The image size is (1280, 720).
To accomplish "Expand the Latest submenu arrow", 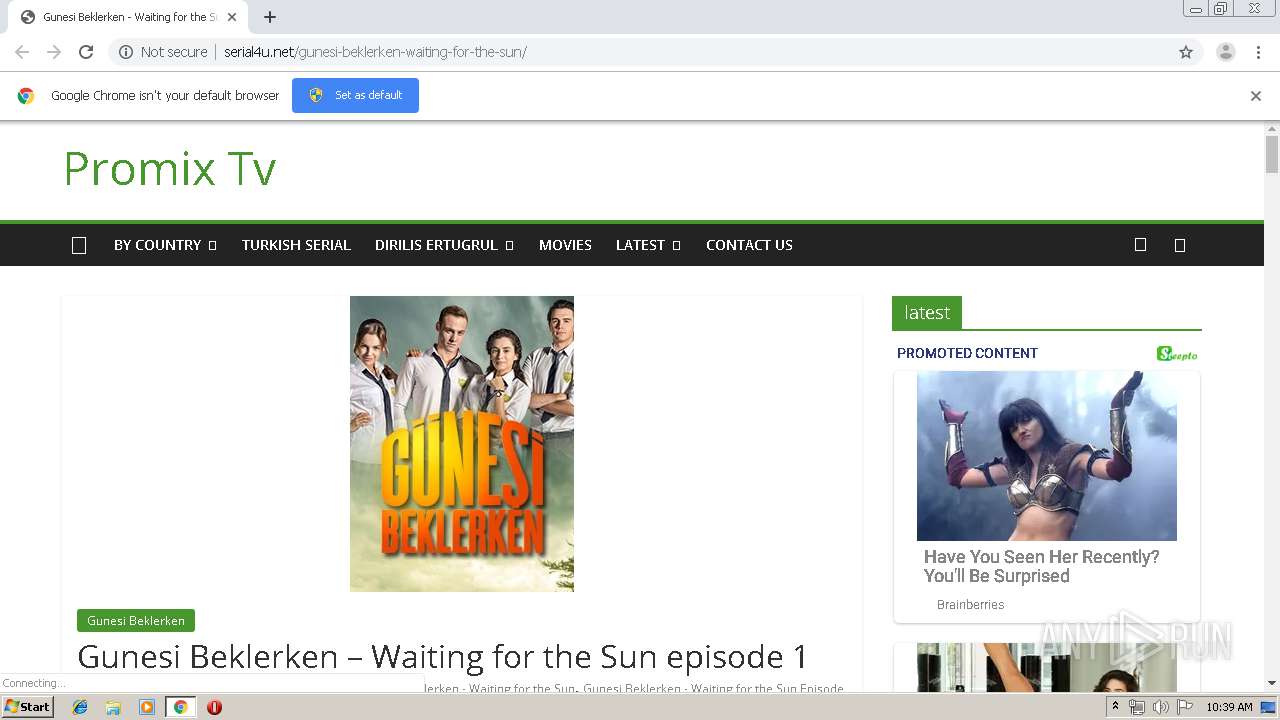I will point(676,245).
